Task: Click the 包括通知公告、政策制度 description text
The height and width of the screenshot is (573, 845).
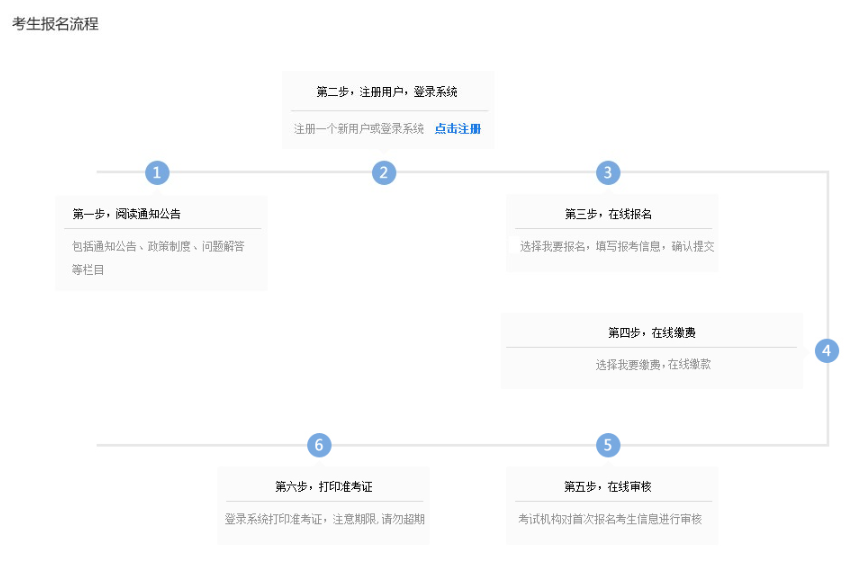Action: pyautogui.click(x=157, y=245)
